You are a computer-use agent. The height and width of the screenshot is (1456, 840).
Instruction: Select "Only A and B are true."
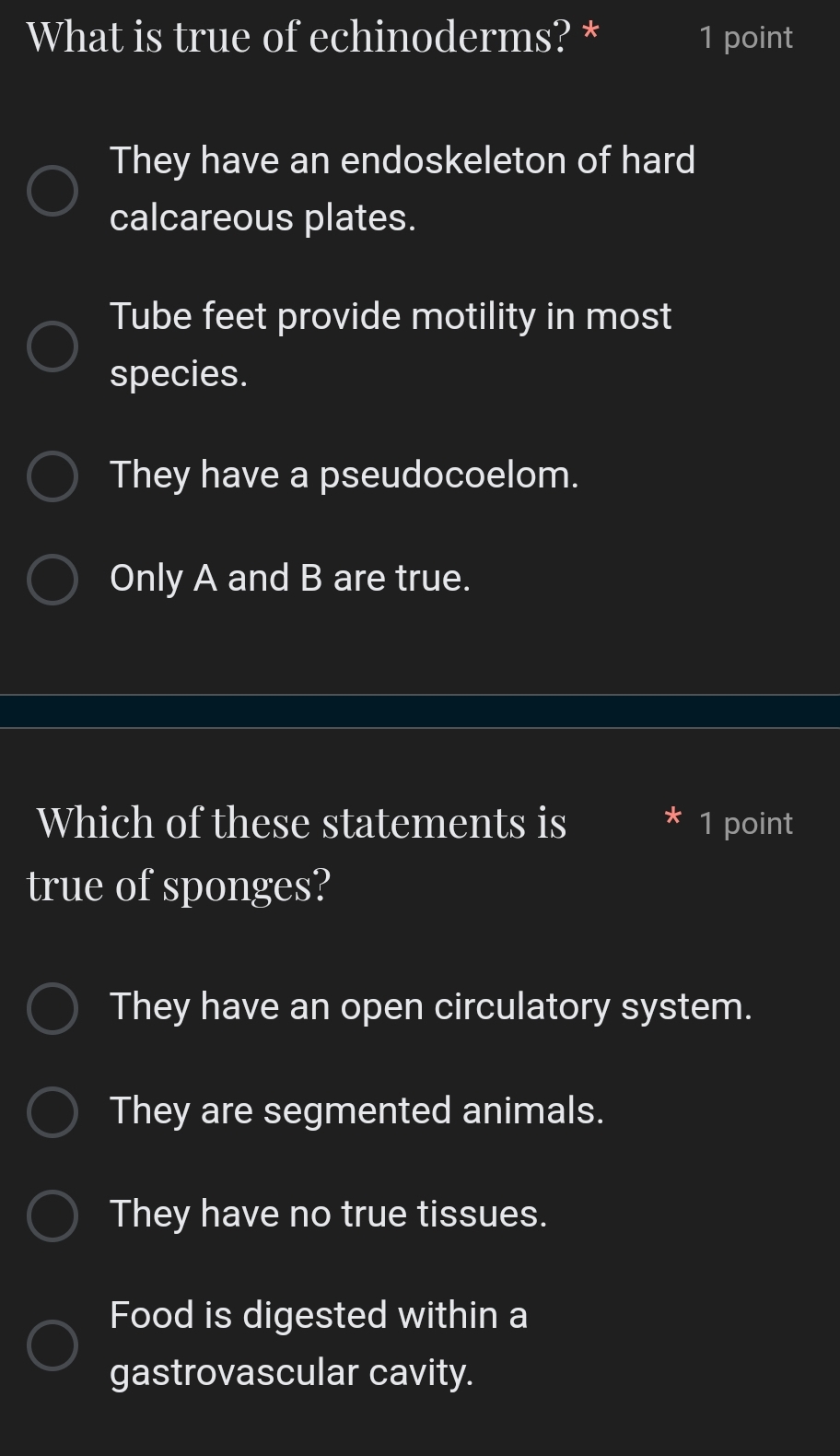[x=52, y=579]
